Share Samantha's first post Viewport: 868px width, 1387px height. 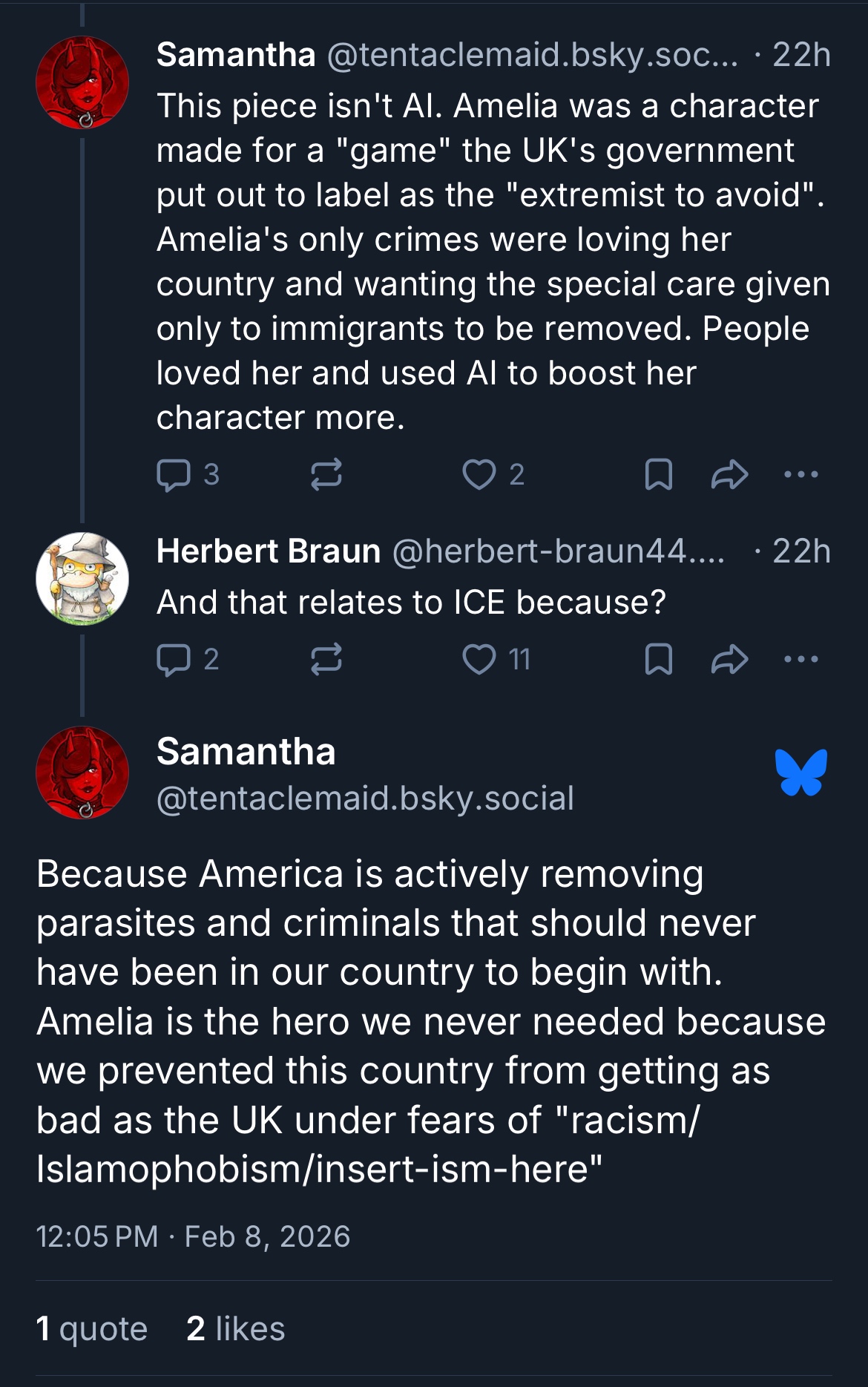click(x=729, y=474)
